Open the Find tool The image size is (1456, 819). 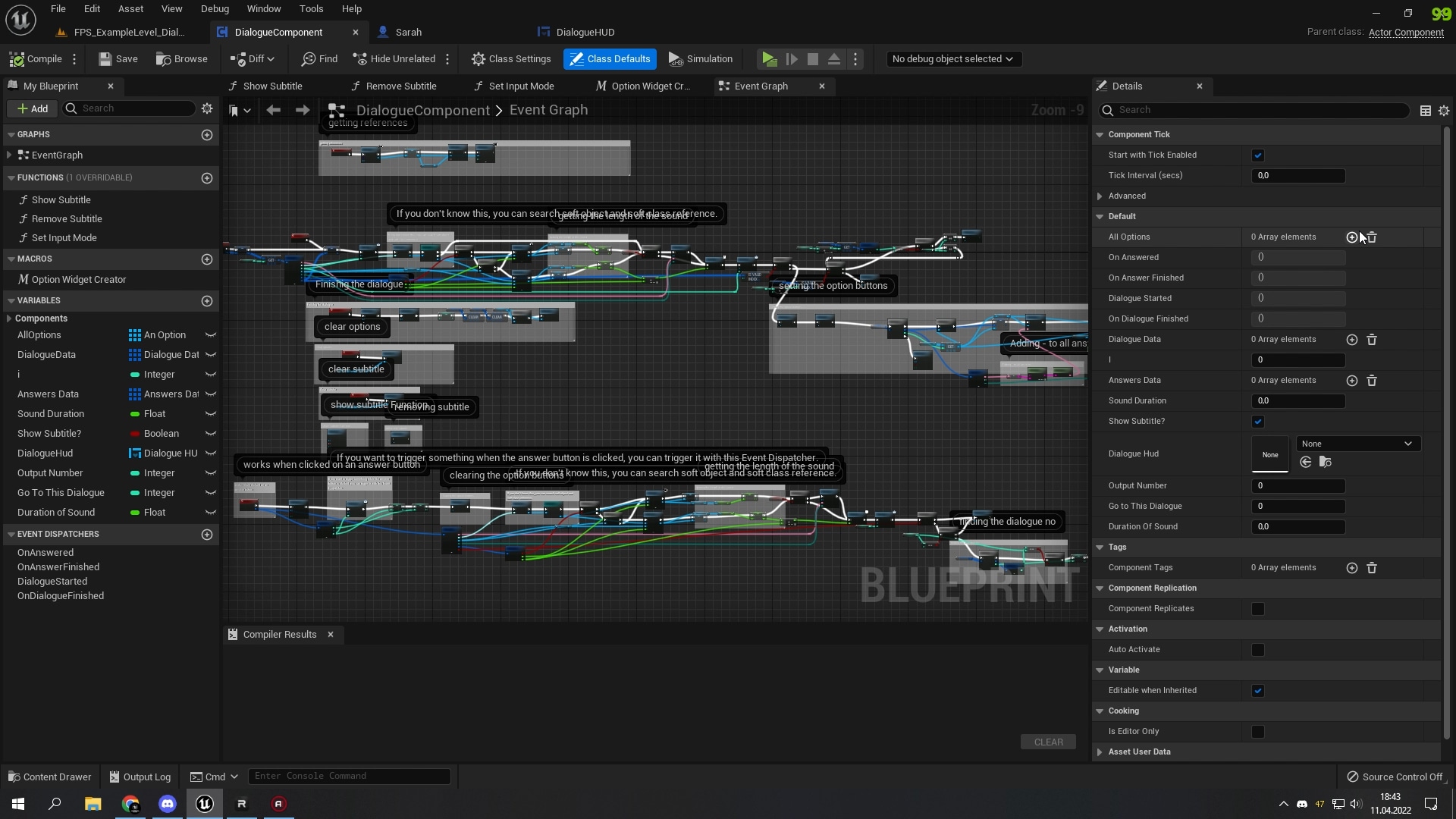click(x=318, y=58)
